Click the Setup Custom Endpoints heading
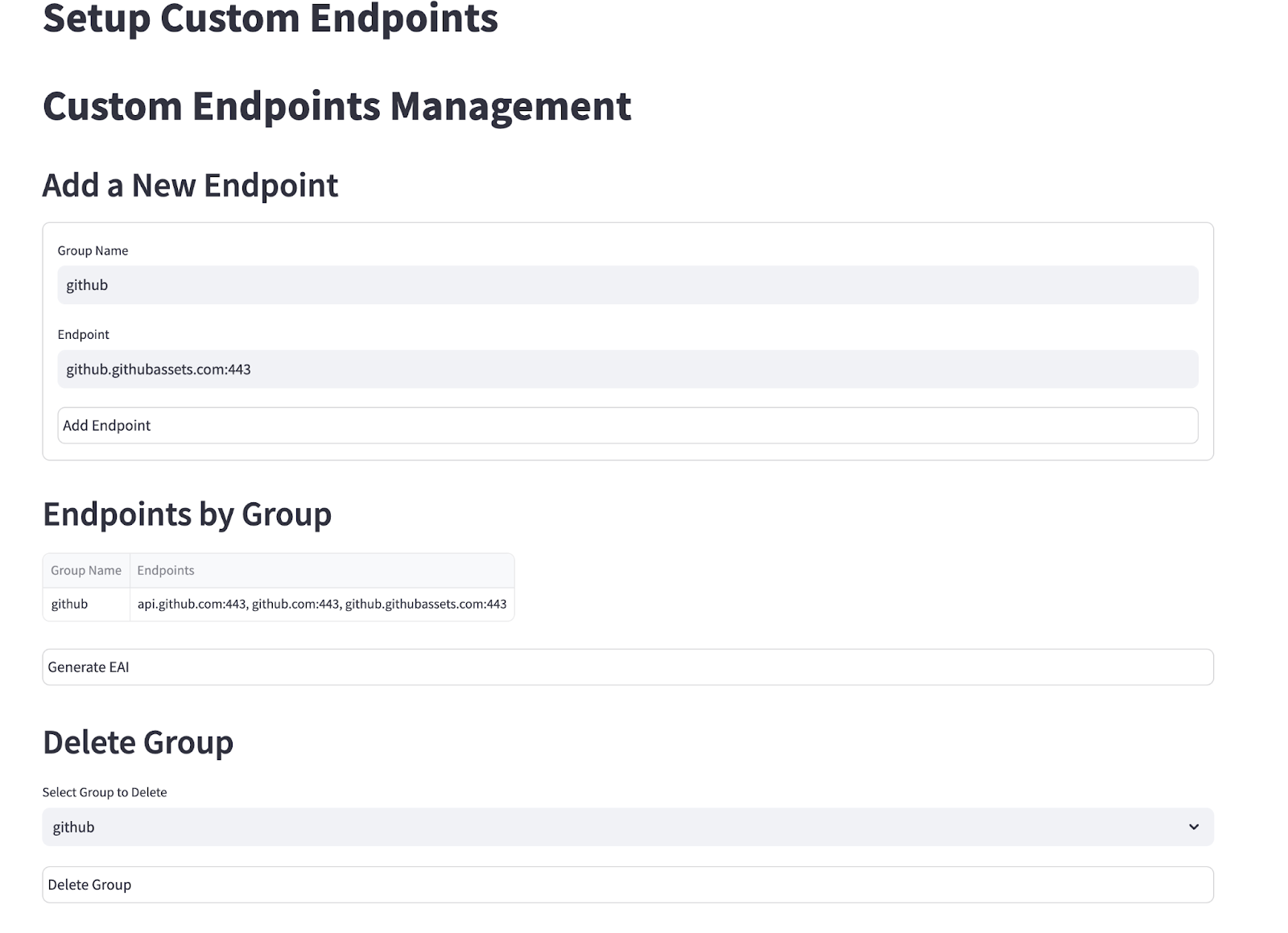 click(x=270, y=19)
